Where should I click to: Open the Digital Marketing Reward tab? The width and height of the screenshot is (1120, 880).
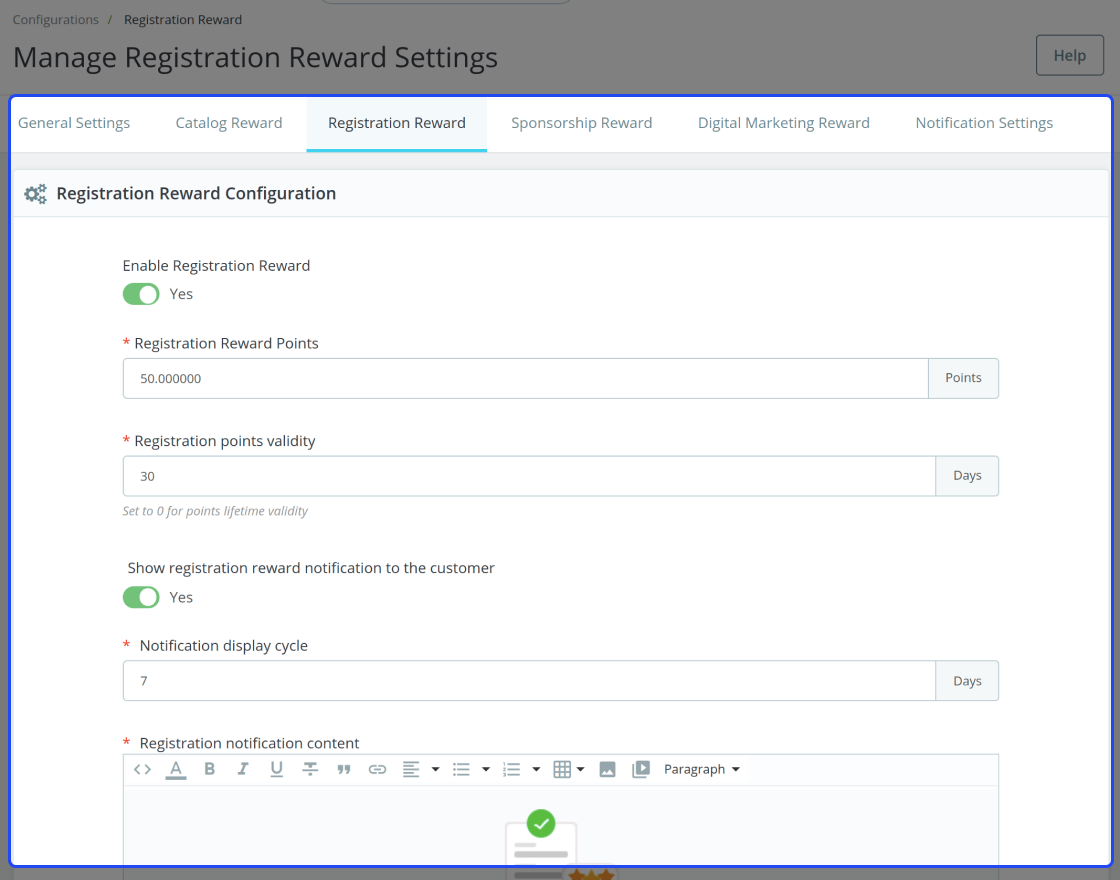(x=784, y=123)
